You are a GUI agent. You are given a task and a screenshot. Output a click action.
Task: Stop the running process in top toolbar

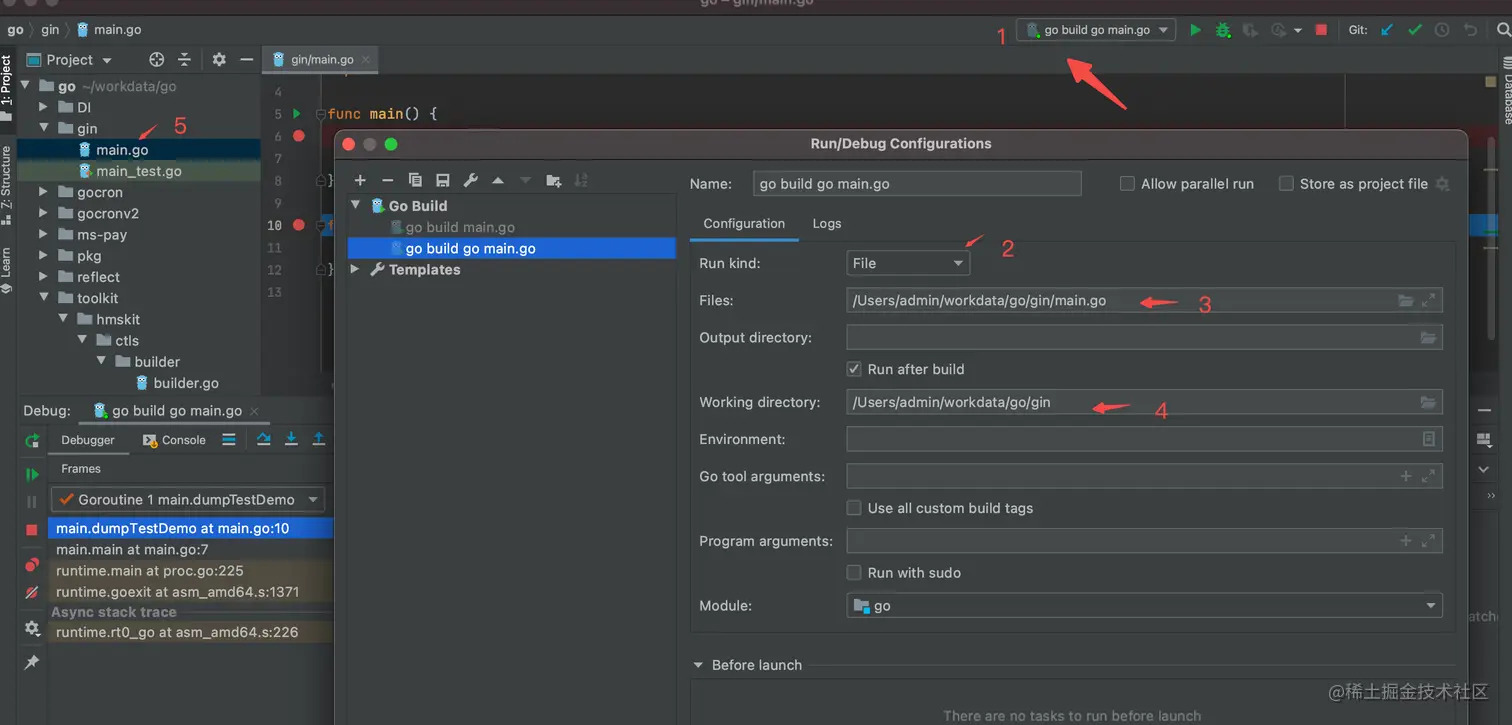(1321, 30)
